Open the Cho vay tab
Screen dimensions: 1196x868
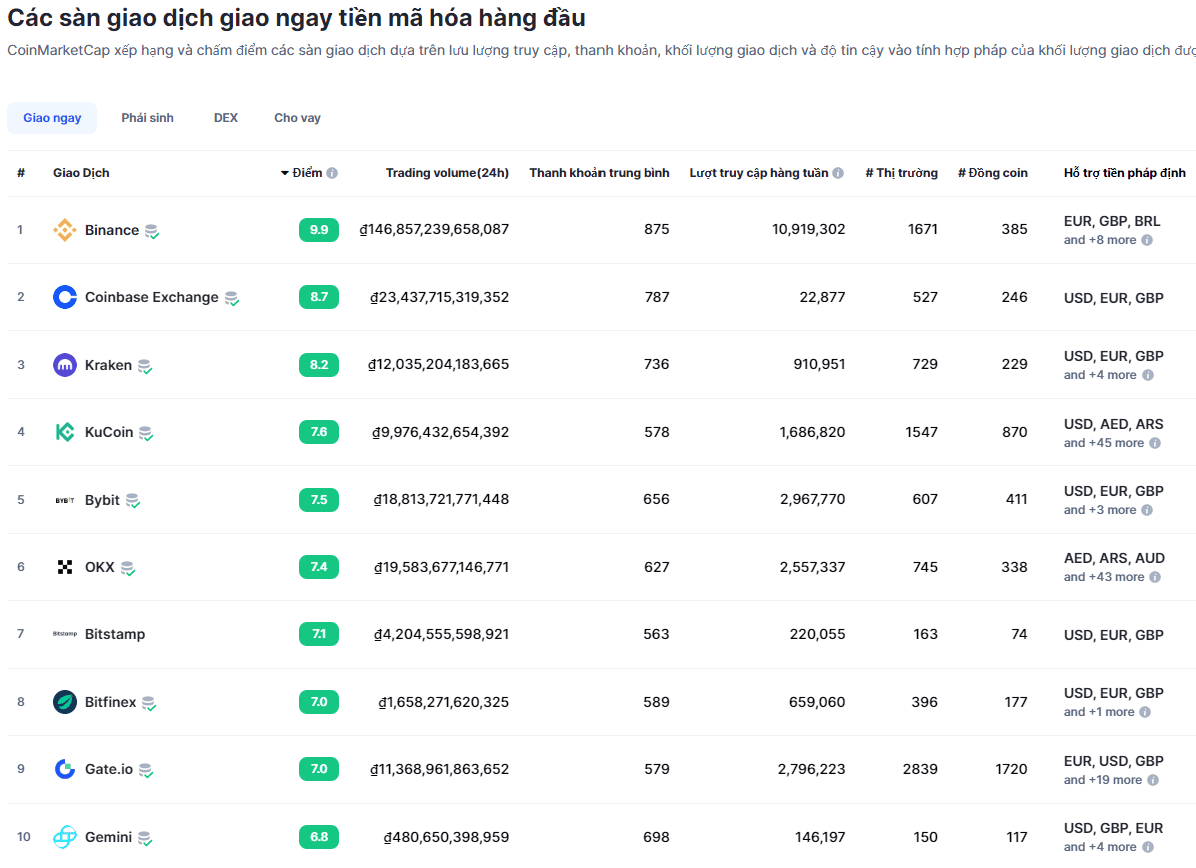coord(297,118)
